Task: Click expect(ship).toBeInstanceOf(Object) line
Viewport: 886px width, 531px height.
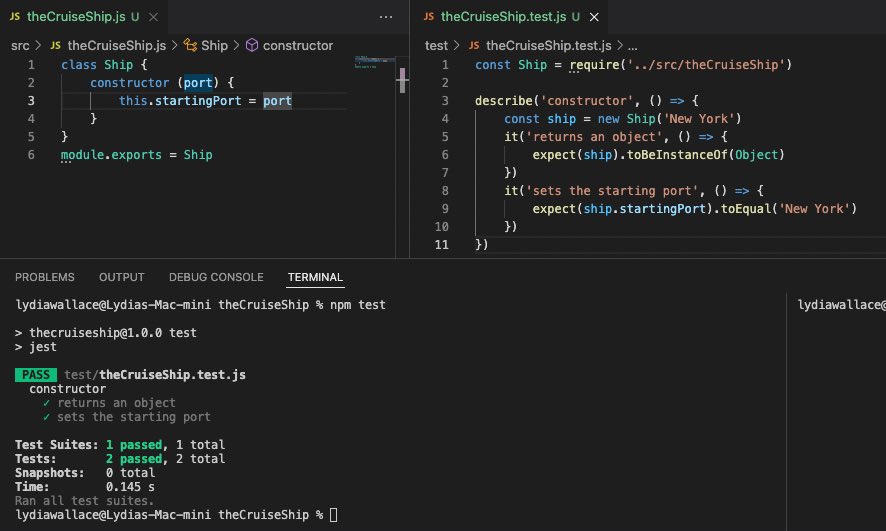Action: tap(658, 155)
